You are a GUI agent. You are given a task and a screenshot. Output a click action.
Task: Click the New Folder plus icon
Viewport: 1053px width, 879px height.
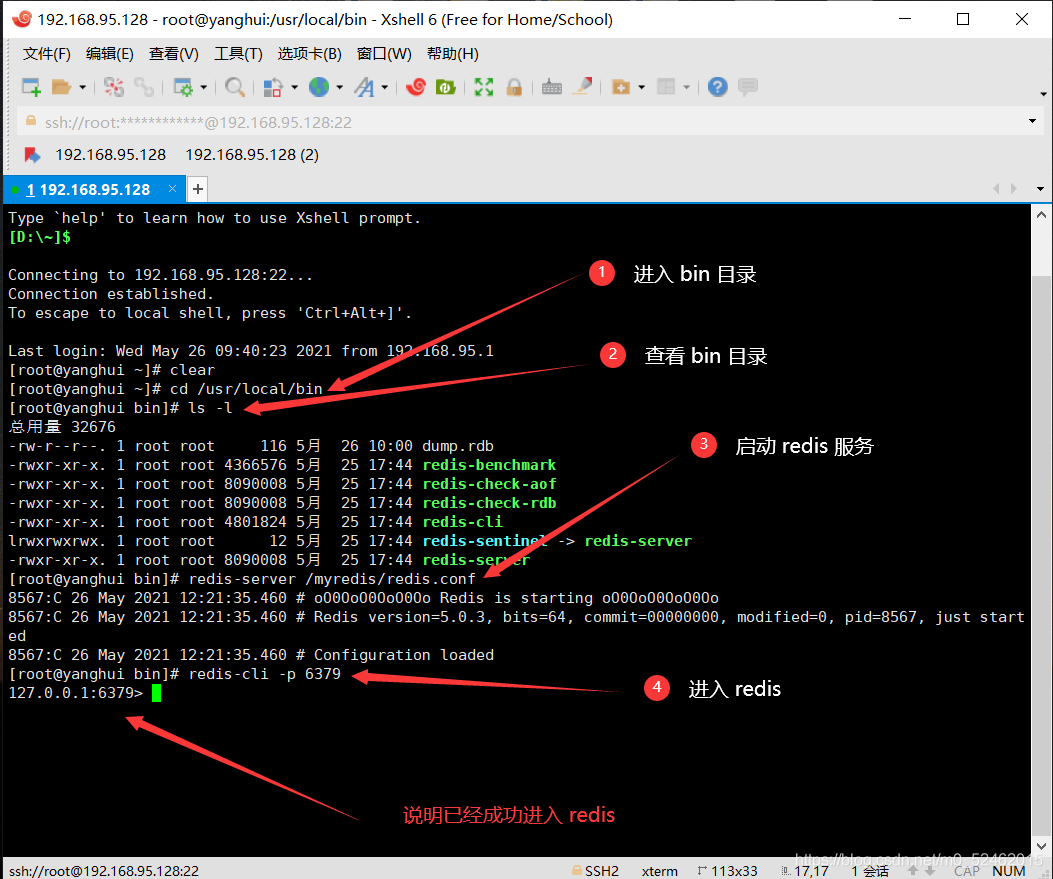(621, 87)
